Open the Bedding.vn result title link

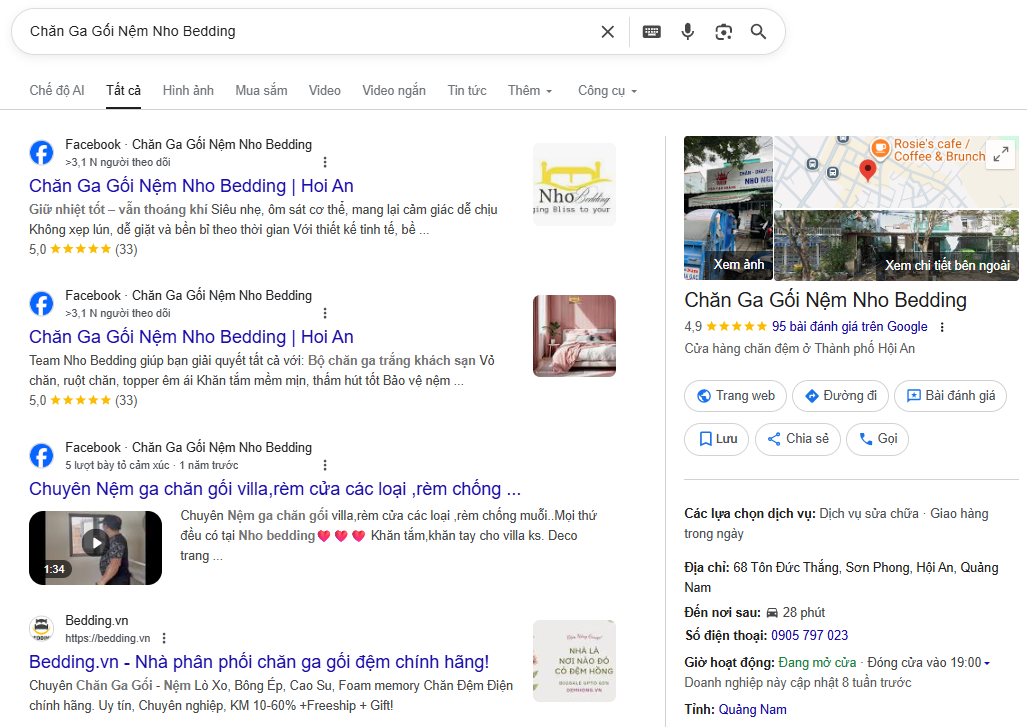pos(258,662)
